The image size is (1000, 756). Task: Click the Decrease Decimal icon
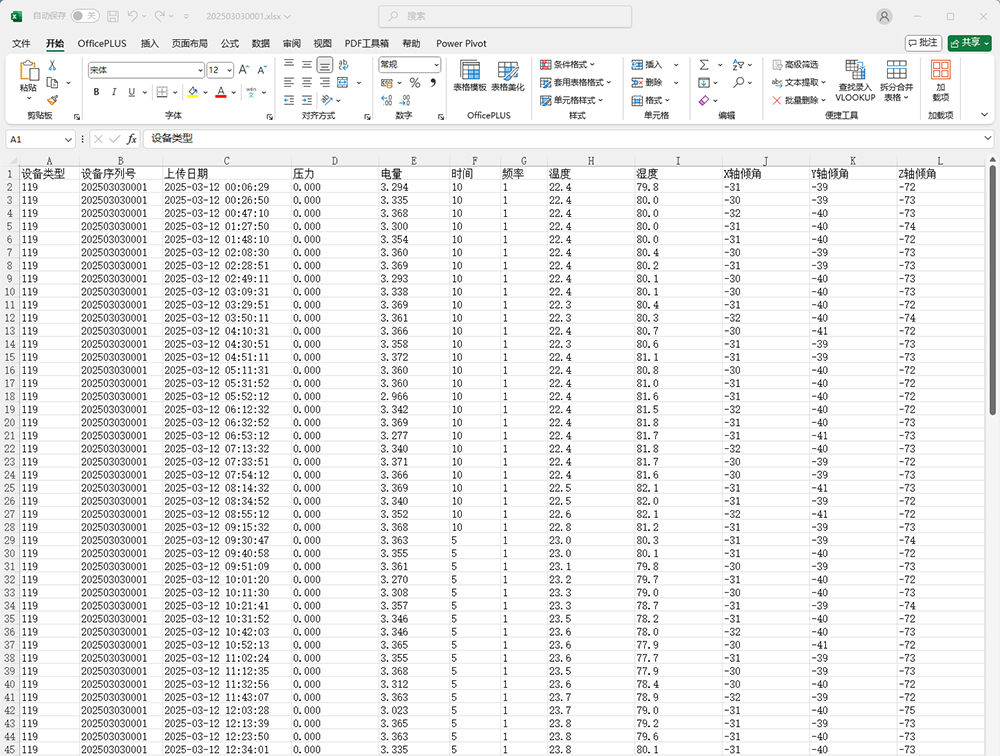405,100
